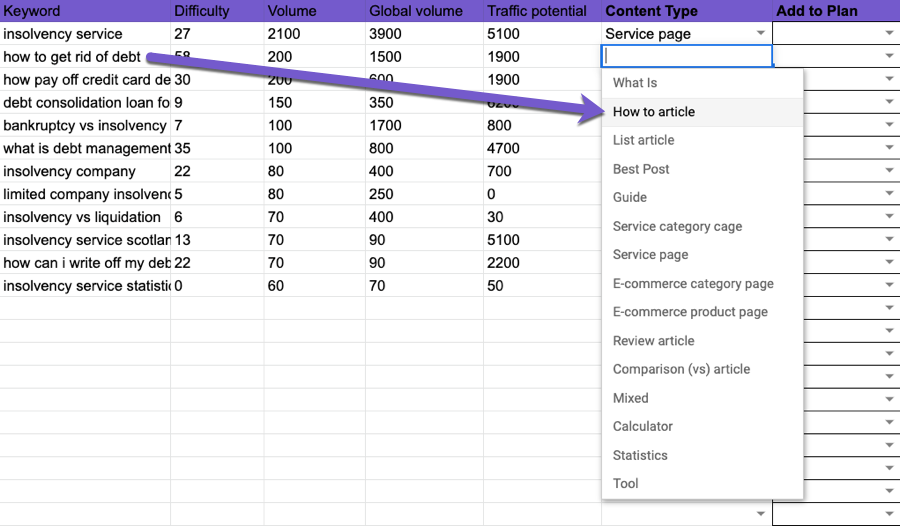Choose the "Guide" content type
The height and width of the screenshot is (526, 900).
coord(630,197)
